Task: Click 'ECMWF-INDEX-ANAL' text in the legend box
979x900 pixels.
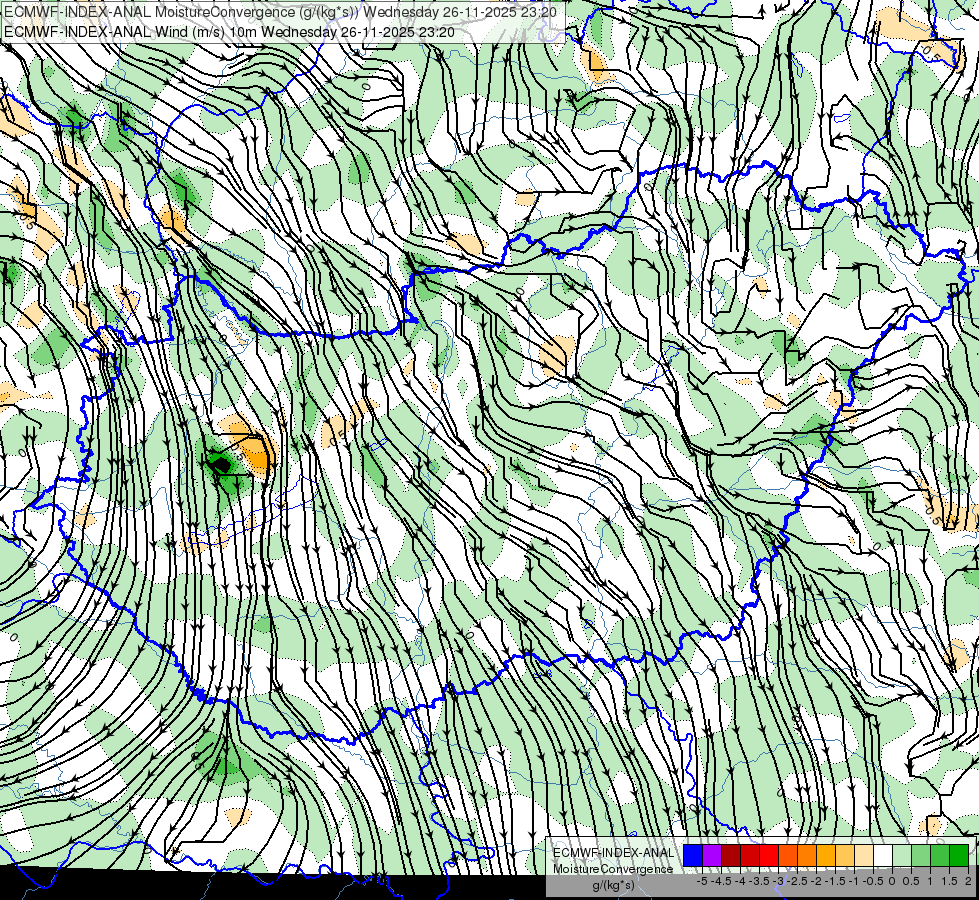Action: pyautogui.click(x=613, y=853)
